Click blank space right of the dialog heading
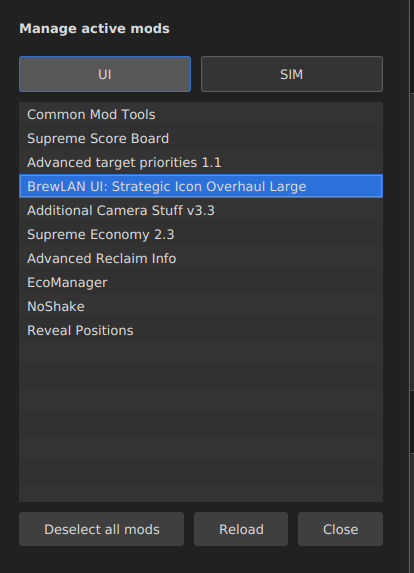 click(285, 29)
